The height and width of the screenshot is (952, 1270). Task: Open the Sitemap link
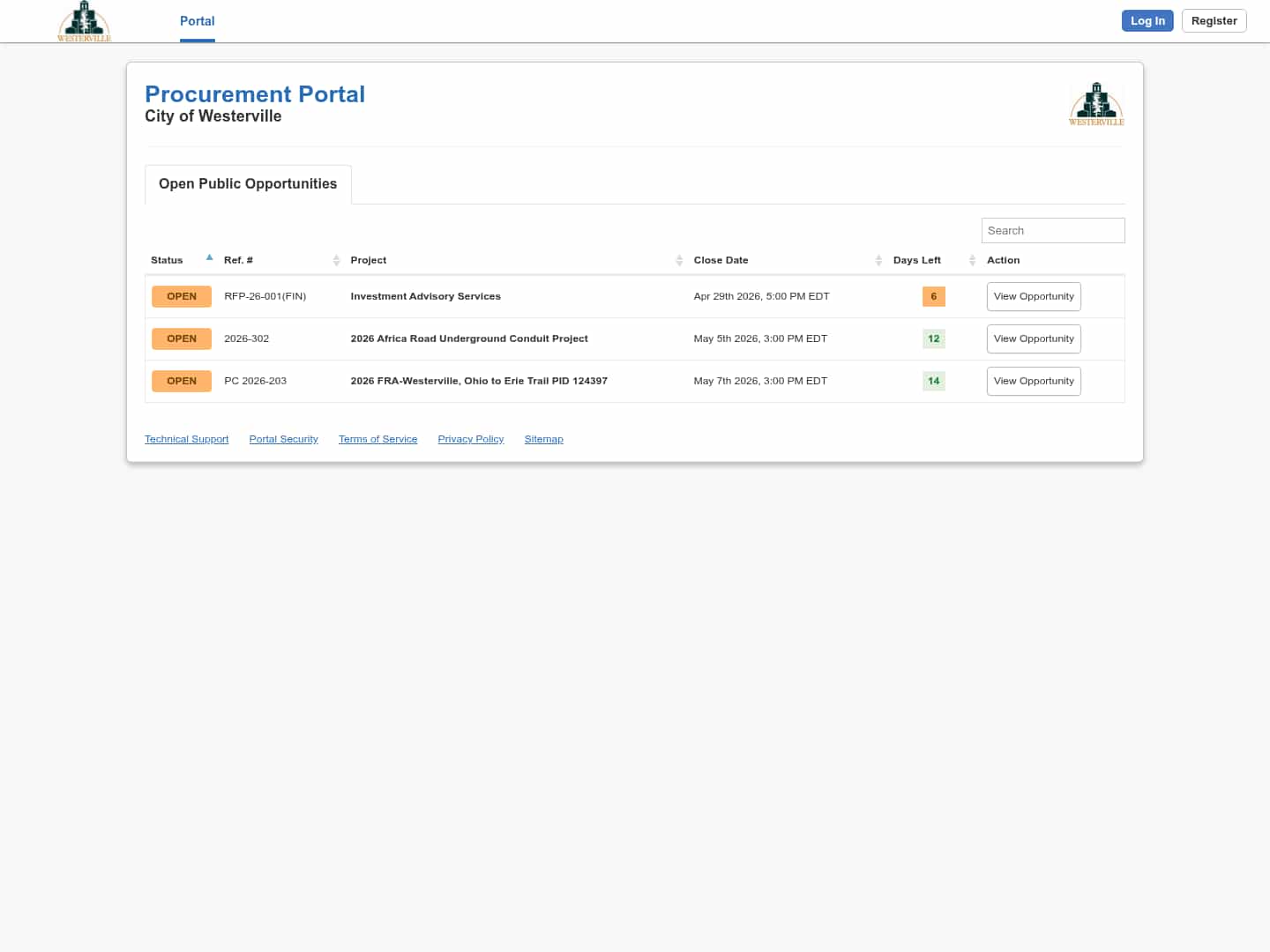tap(543, 439)
